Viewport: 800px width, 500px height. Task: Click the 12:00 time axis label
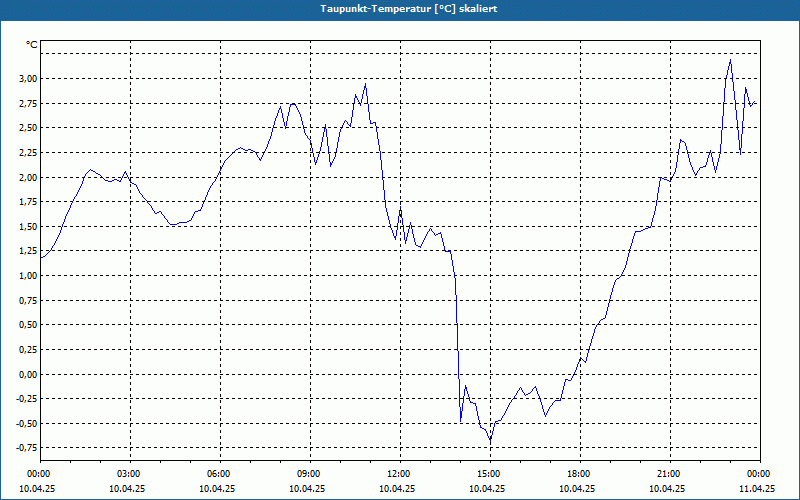(400, 474)
